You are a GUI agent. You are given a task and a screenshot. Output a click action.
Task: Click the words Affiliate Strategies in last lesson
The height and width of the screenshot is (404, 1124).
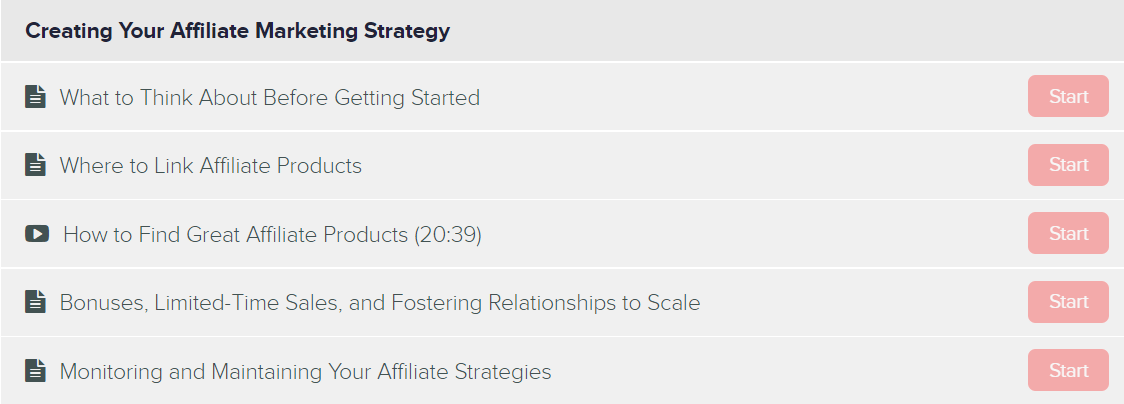464,372
